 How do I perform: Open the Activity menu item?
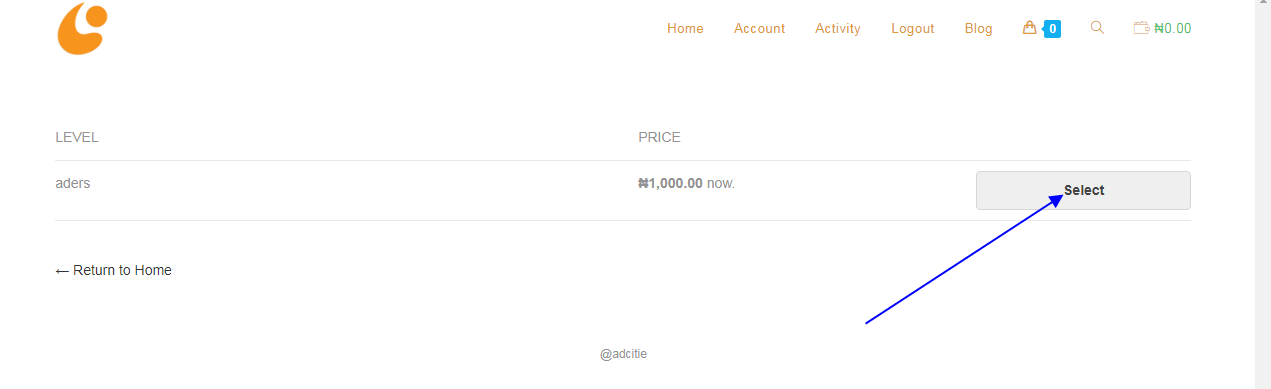click(x=838, y=28)
